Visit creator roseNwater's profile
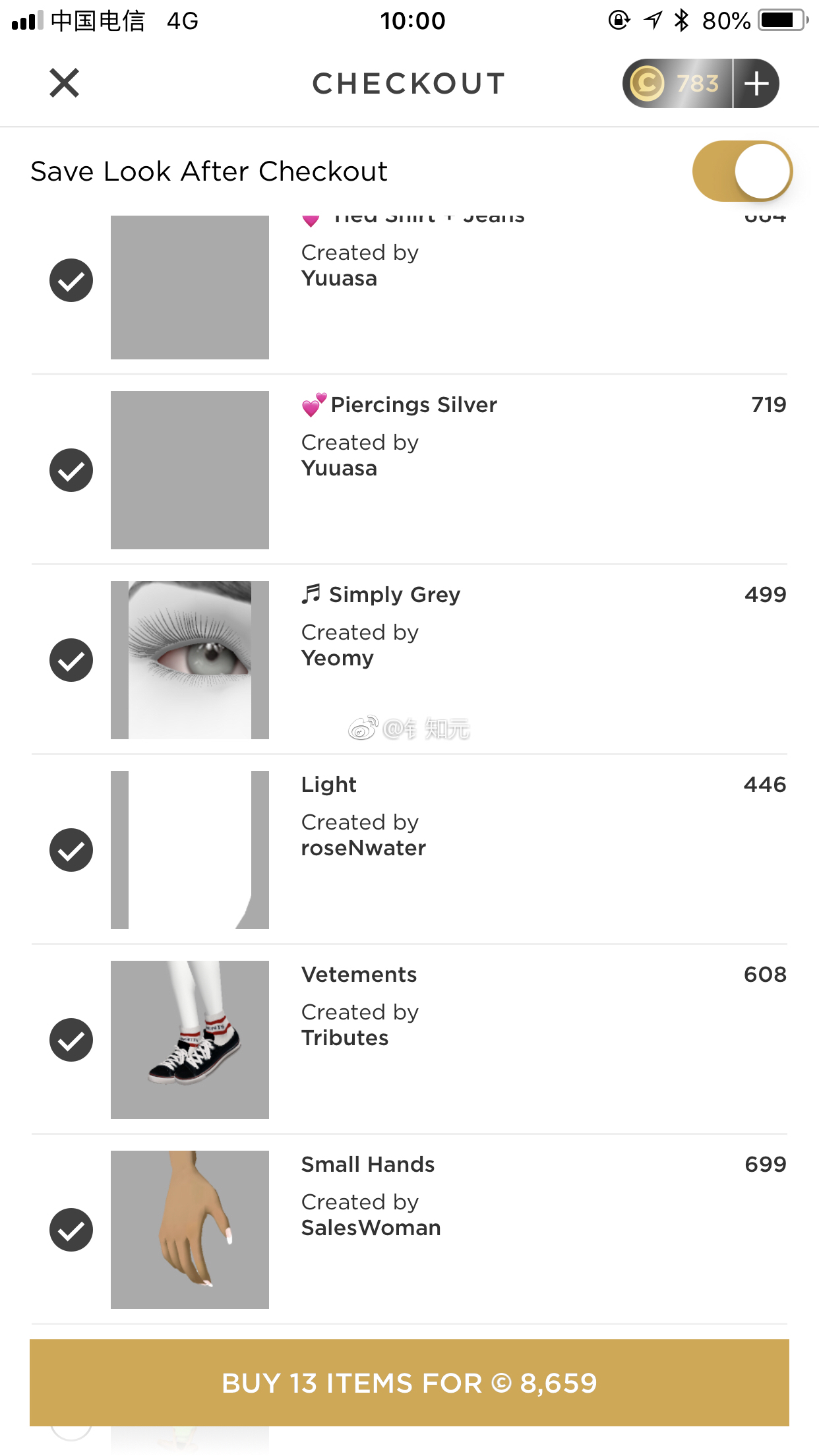The height and width of the screenshot is (1456, 819). tap(363, 848)
